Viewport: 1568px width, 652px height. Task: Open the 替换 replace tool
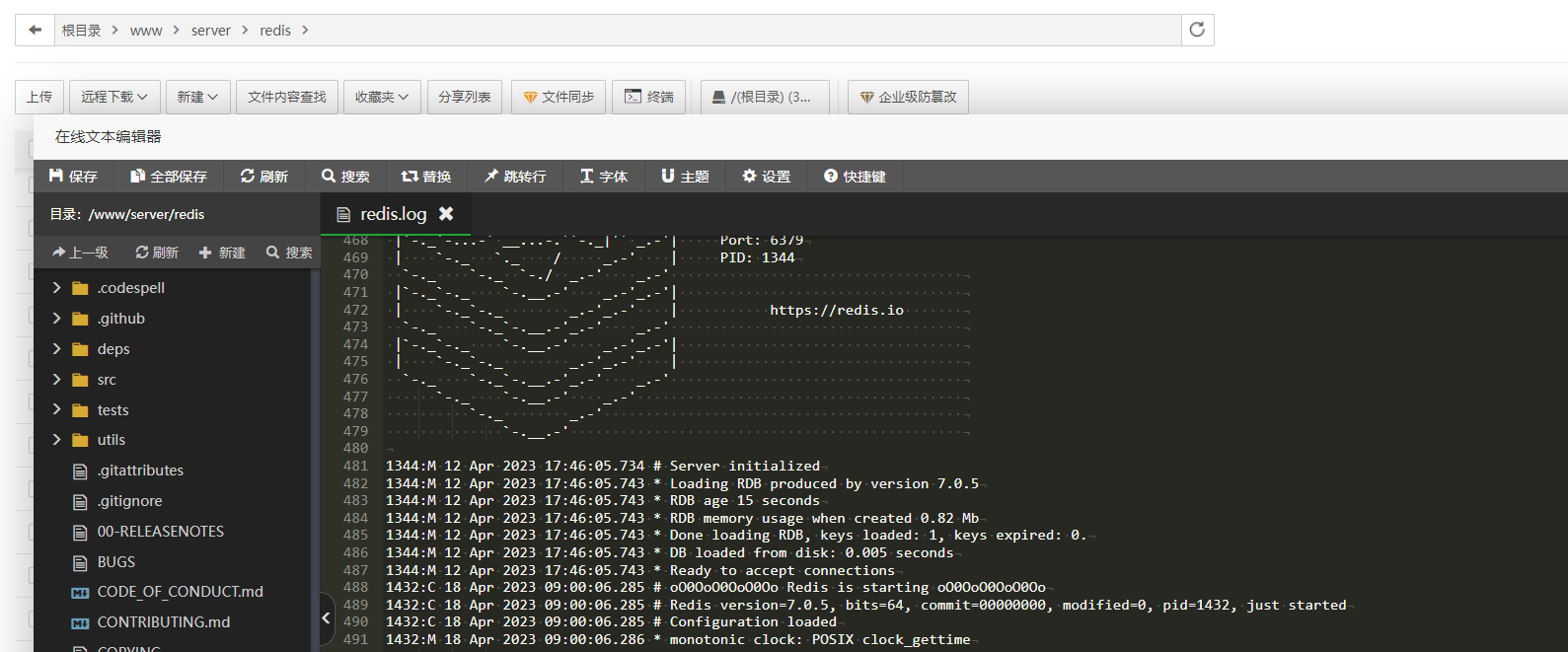[426, 176]
